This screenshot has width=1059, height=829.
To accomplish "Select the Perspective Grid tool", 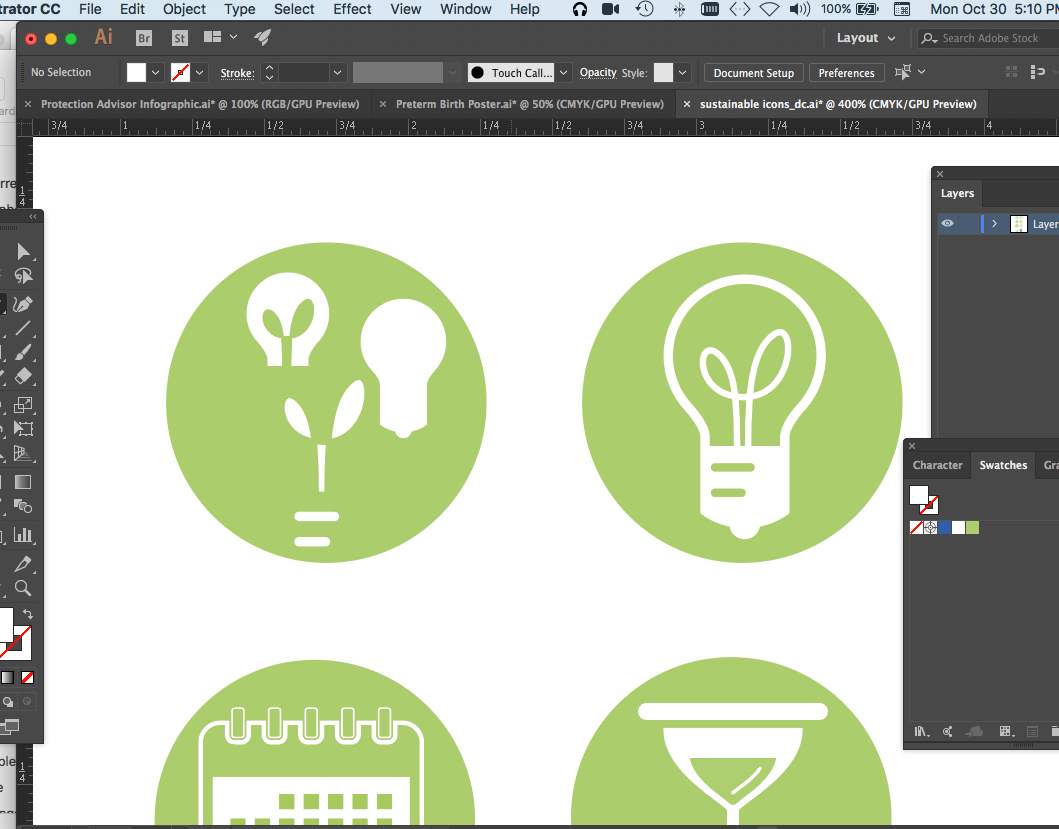I will [x=23, y=453].
